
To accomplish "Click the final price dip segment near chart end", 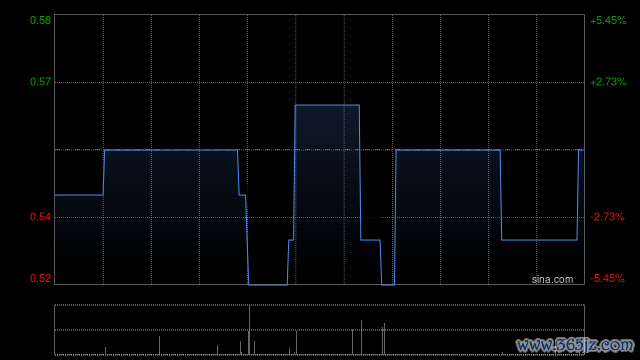I will (539, 240).
